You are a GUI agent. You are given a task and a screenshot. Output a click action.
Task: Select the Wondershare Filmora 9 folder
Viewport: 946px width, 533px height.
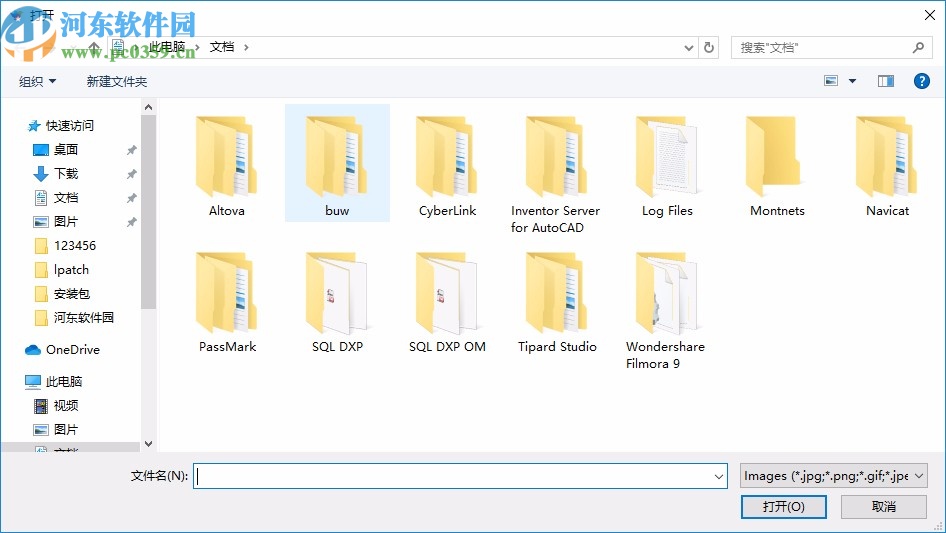coord(665,311)
